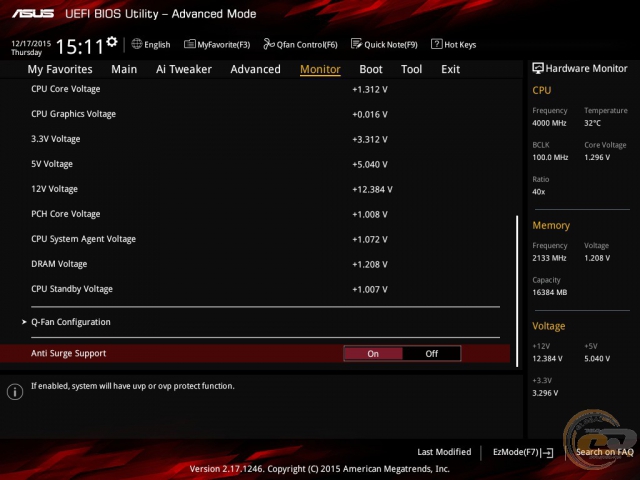This screenshot has width=640, height=480.
Task: Open My Favorites tab
Action: [60, 69]
